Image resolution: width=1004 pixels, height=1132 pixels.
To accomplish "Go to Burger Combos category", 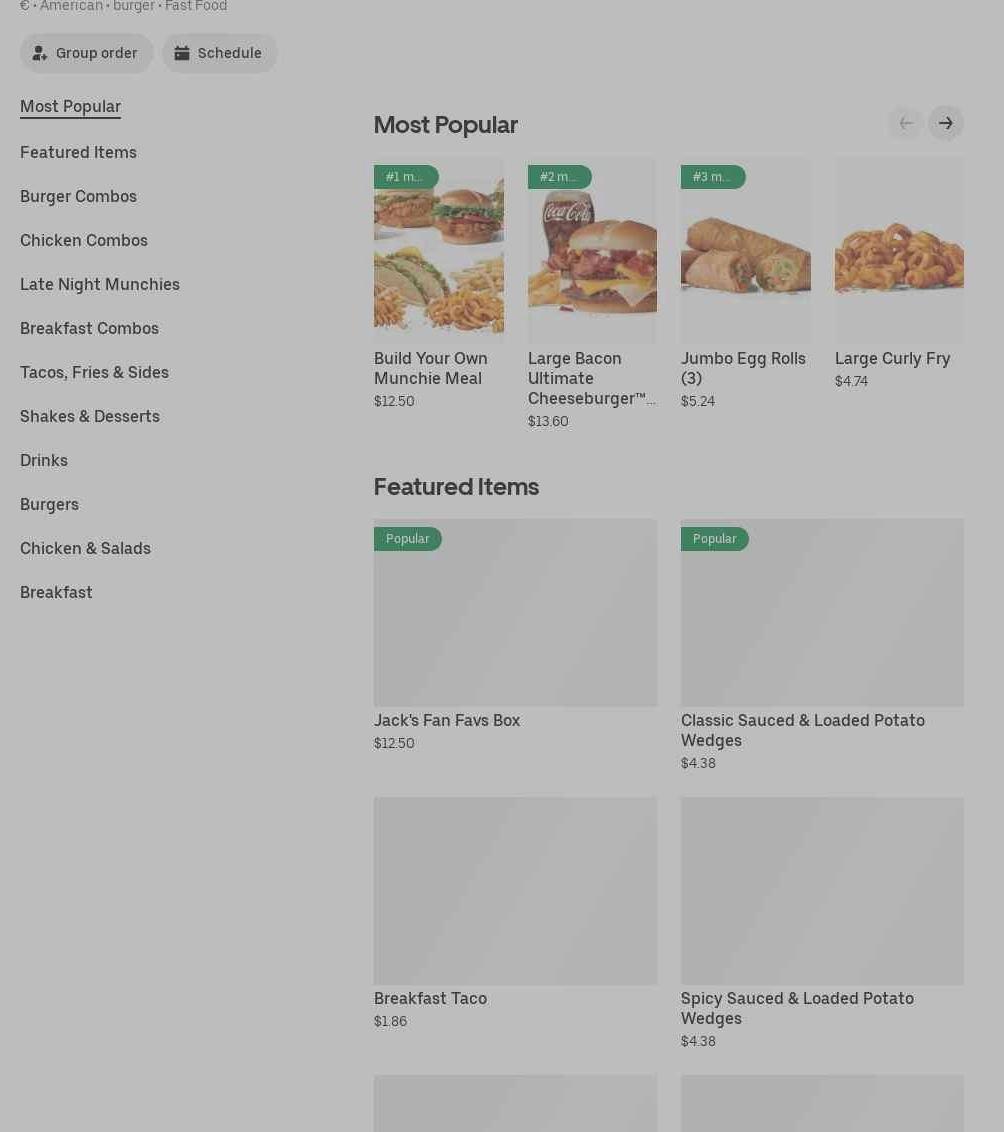I will 78,196.
